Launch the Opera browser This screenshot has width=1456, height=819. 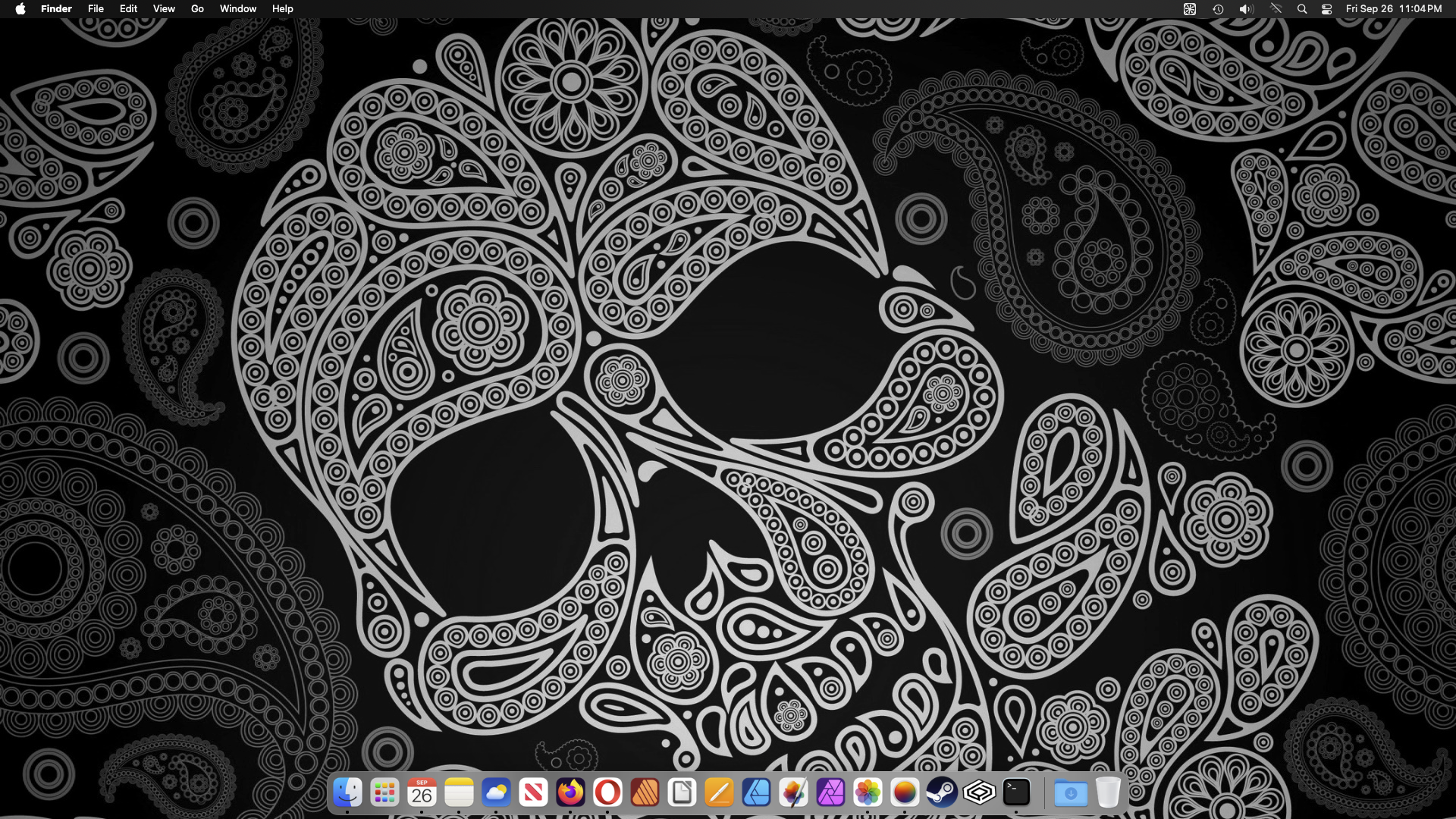pos(607,793)
